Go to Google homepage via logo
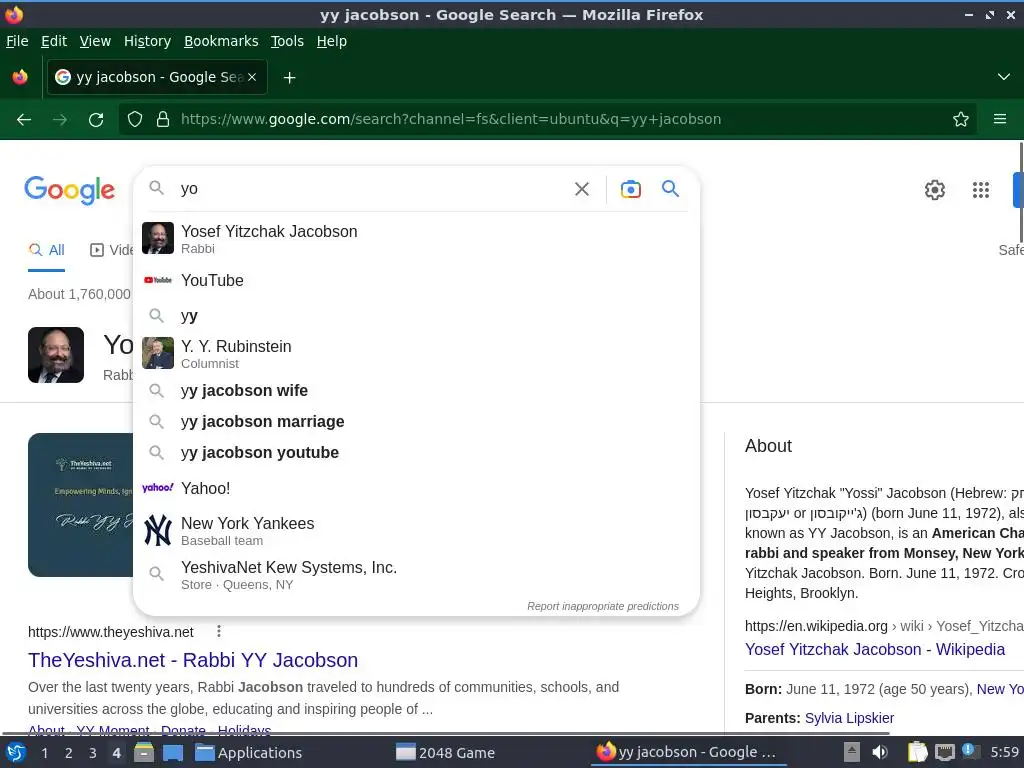This screenshot has width=1024, height=768. [69, 190]
